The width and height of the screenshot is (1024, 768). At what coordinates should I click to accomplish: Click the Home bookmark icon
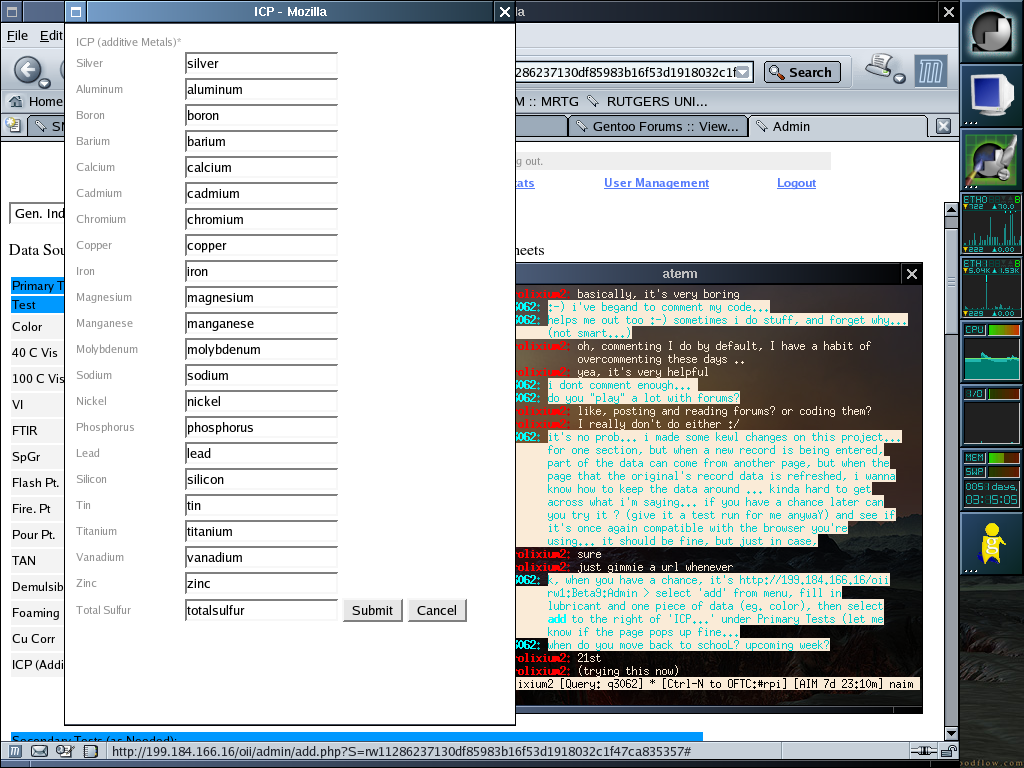tap(16, 101)
